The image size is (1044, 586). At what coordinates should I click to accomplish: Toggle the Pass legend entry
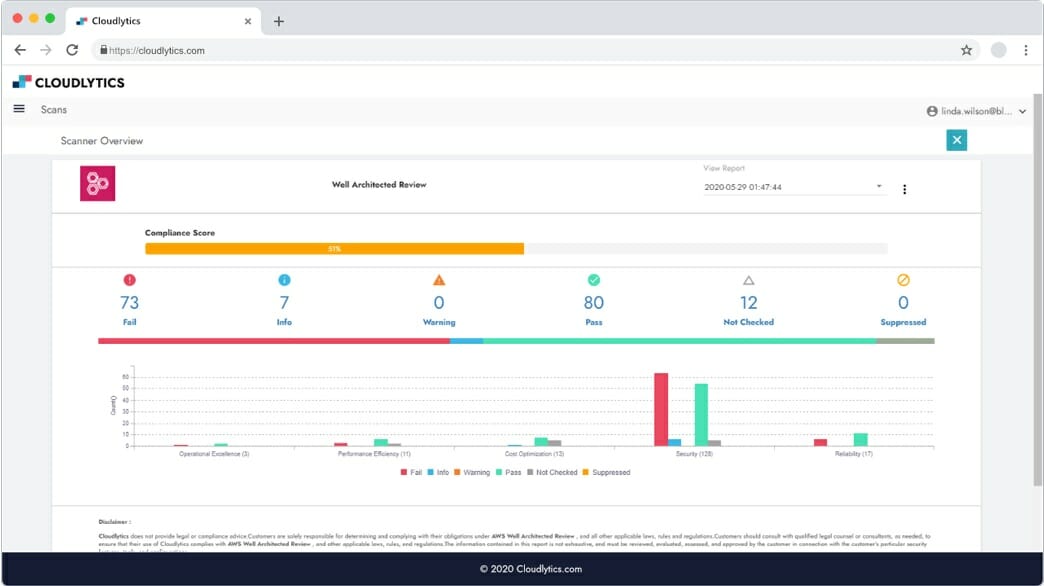[x=509, y=472]
